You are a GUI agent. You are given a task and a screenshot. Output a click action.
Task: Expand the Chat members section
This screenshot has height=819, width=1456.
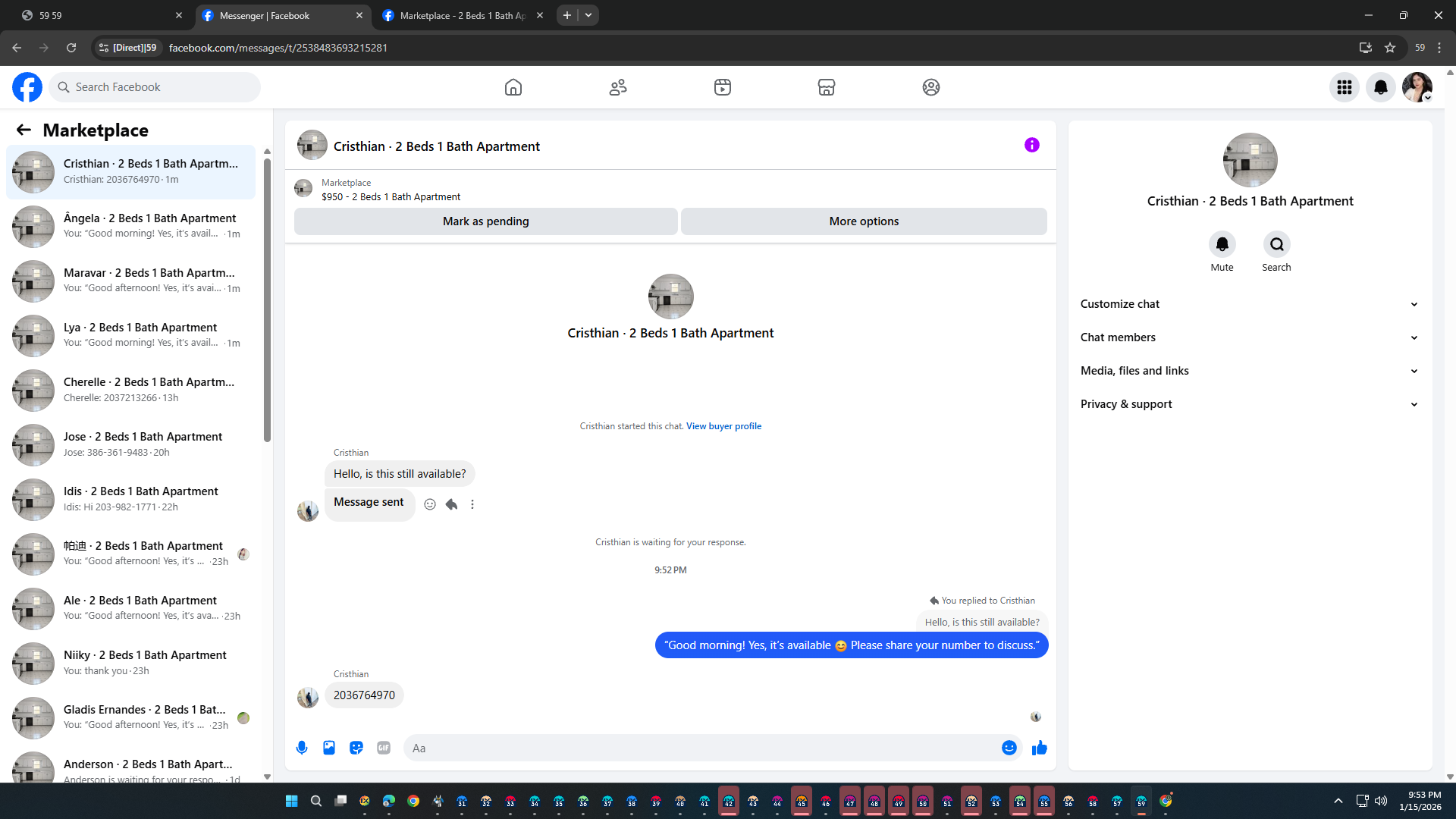point(1249,337)
